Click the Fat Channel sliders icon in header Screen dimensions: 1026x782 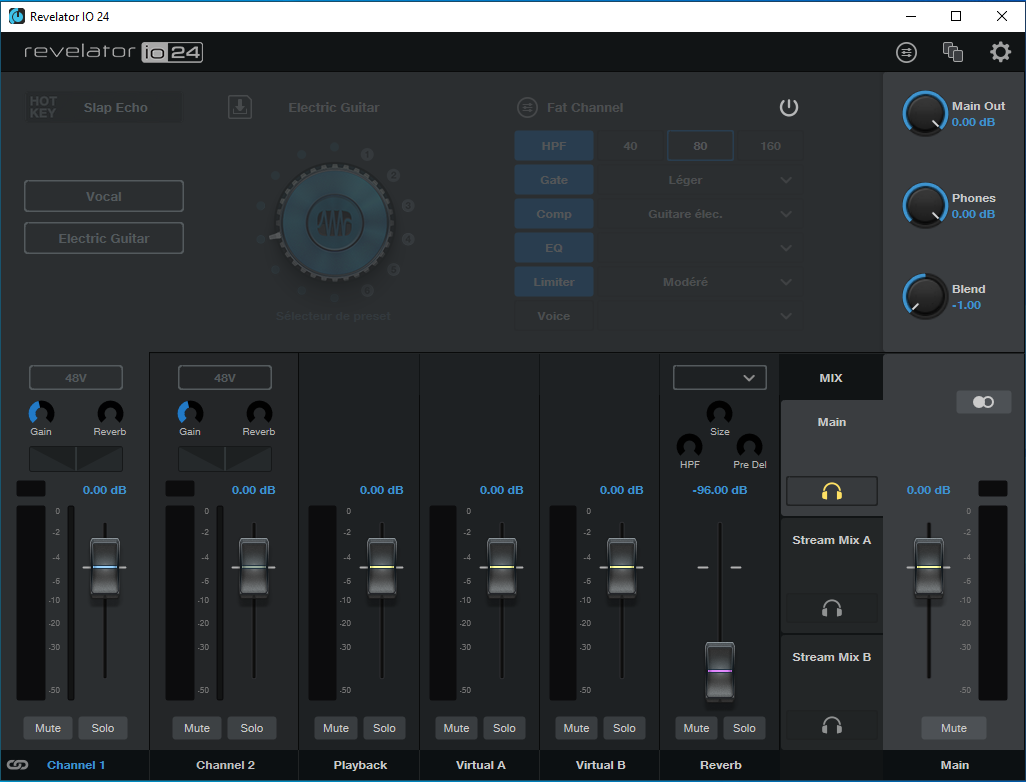(906, 52)
